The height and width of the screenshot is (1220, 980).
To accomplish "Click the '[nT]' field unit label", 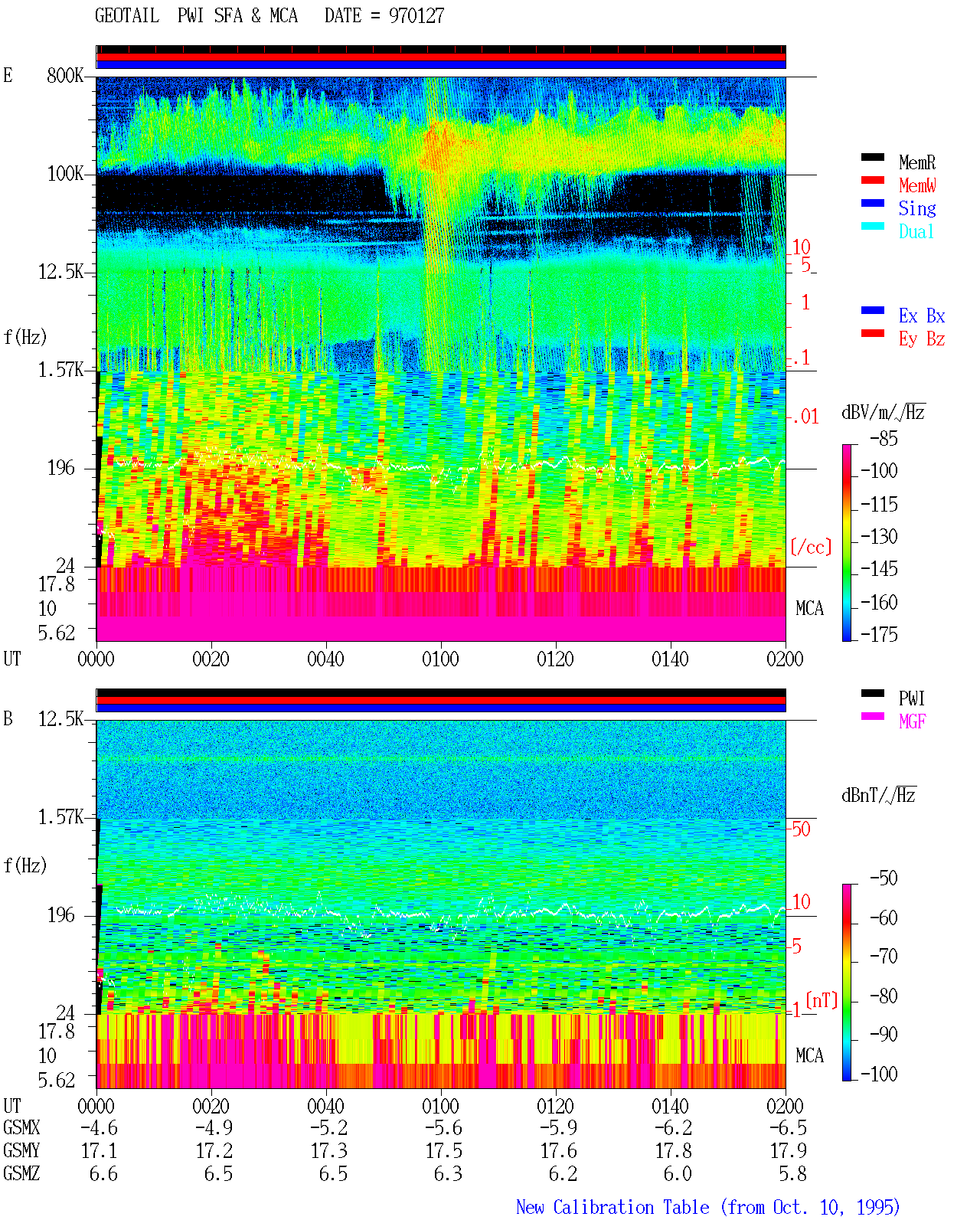I will [822, 1000].
